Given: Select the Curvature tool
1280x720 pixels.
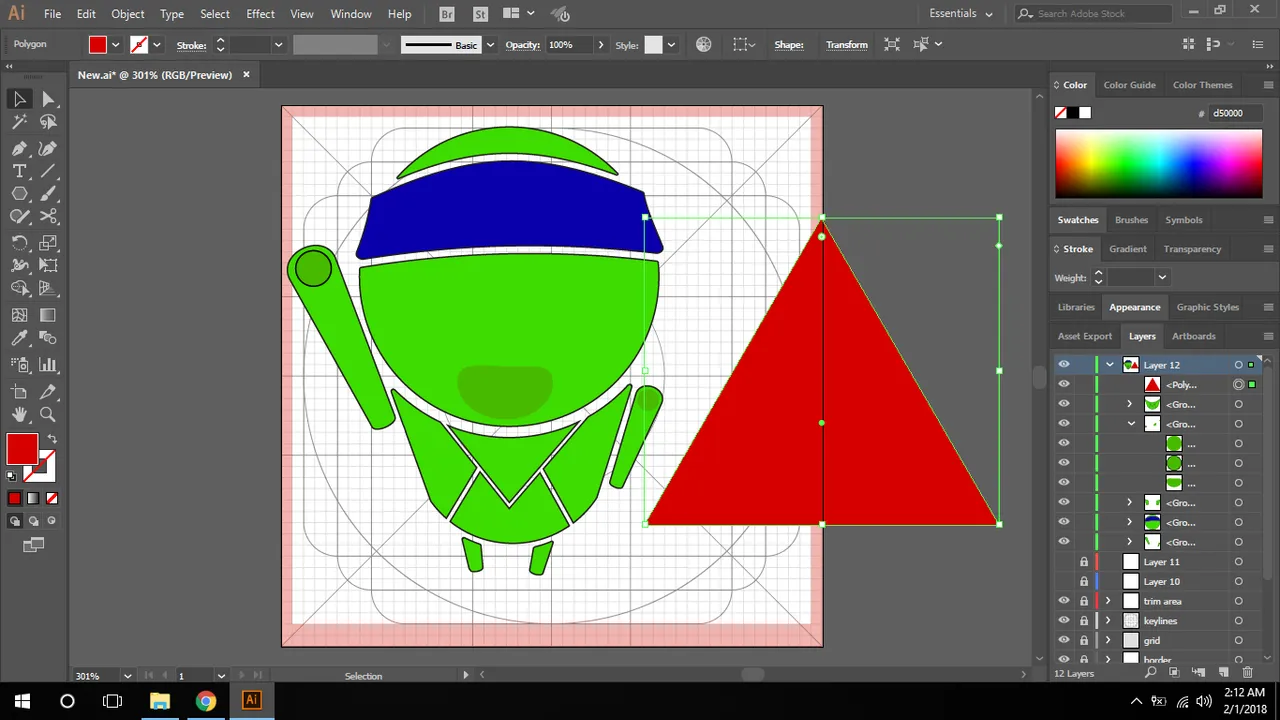Looking at the screenshot, I should click(48, 148).
